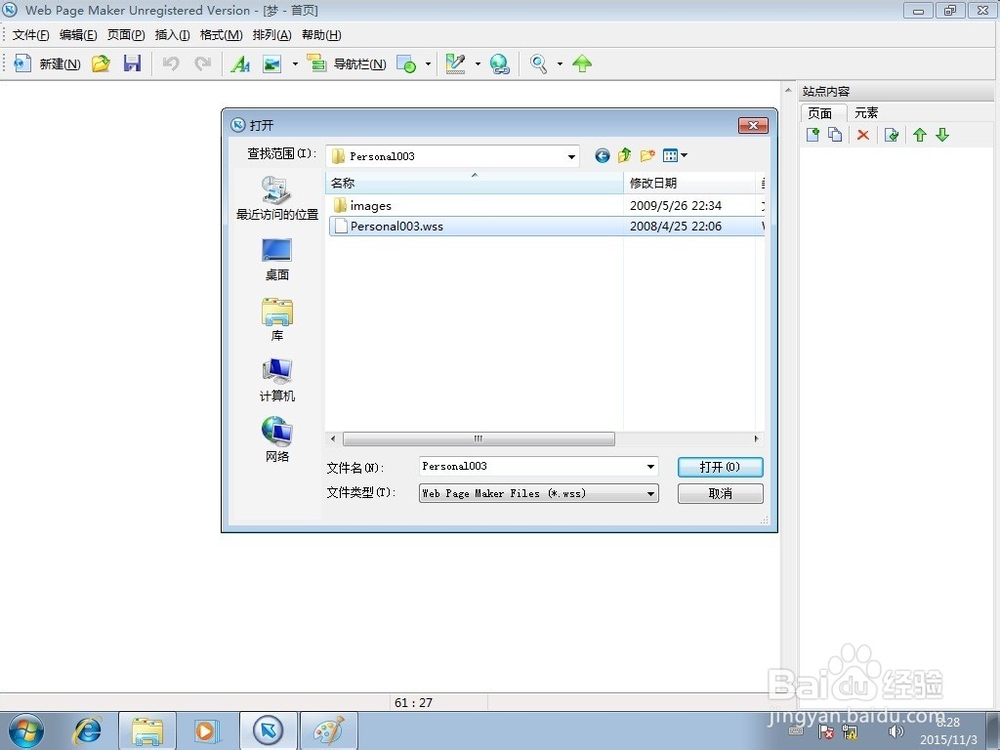This screenshot has width=1000, height=750.
Task: Click the 取消 button
Action: click(720, 493)
